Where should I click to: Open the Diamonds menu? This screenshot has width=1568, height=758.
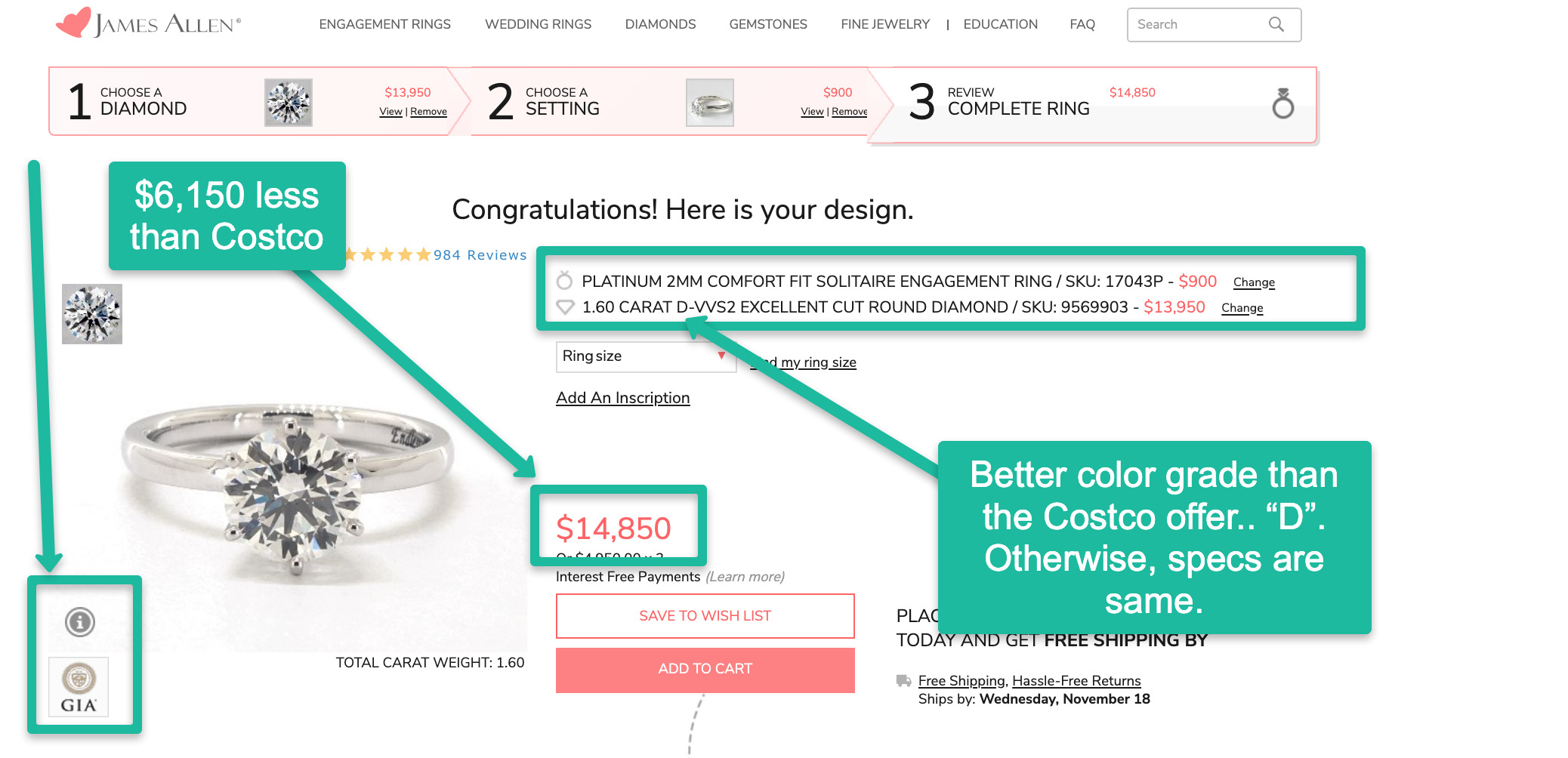coord(660,24)
